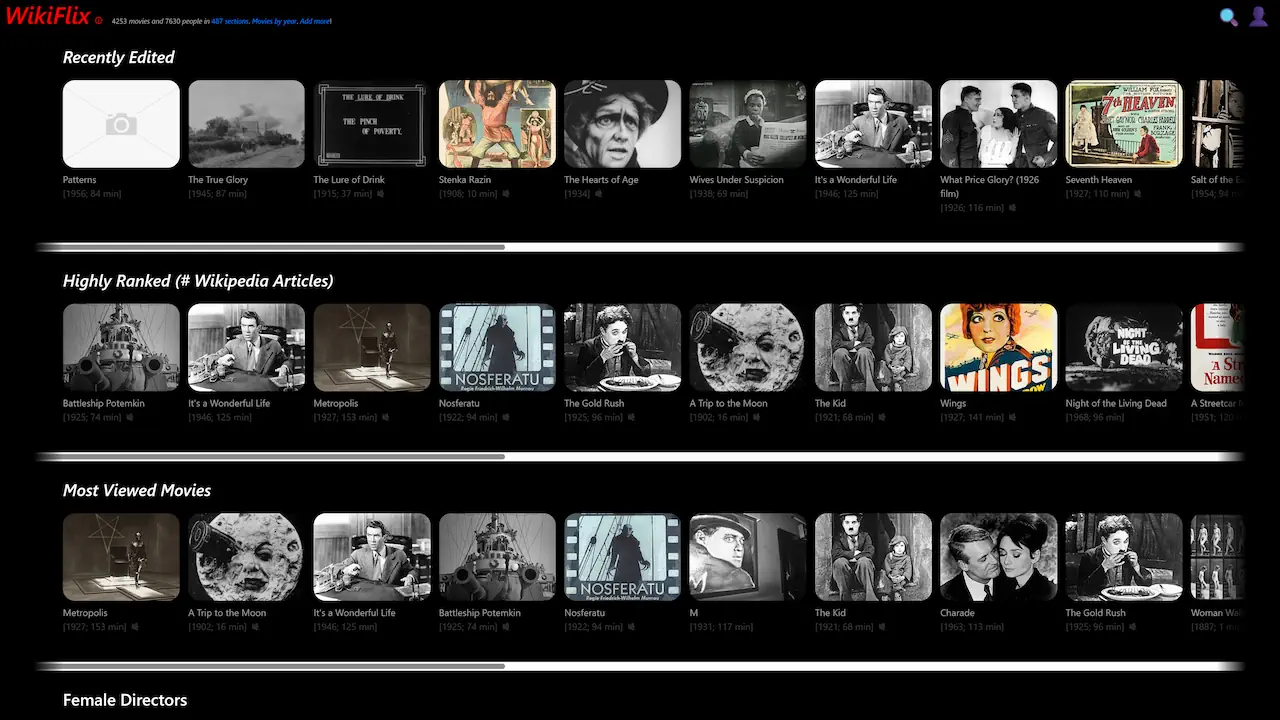This screenshot has height=720, width=1280.
Task: Open the "Movies by year" page
Action: tap(275, 20)
